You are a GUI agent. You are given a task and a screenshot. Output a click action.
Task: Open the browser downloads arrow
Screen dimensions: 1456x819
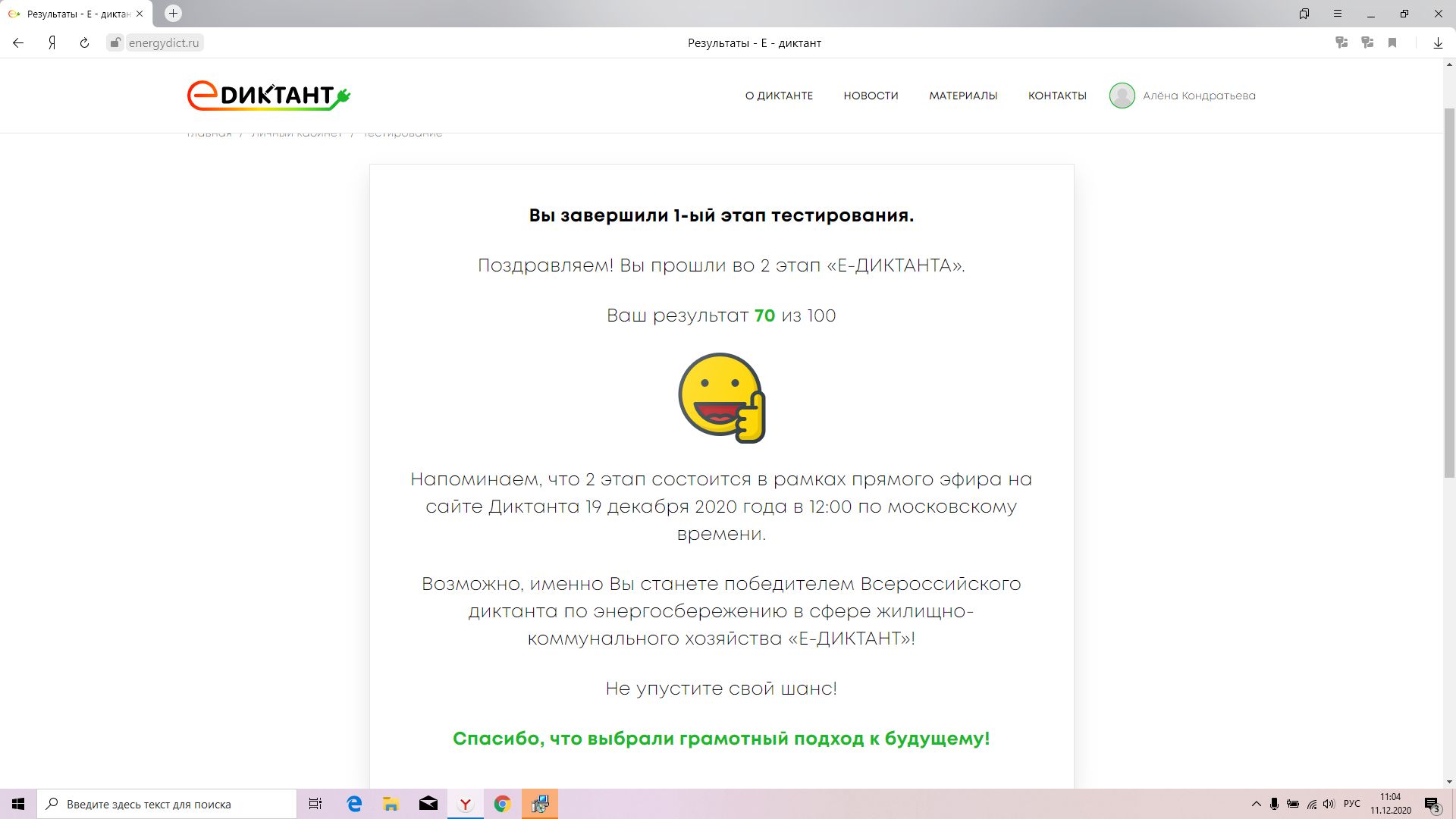1438,43
